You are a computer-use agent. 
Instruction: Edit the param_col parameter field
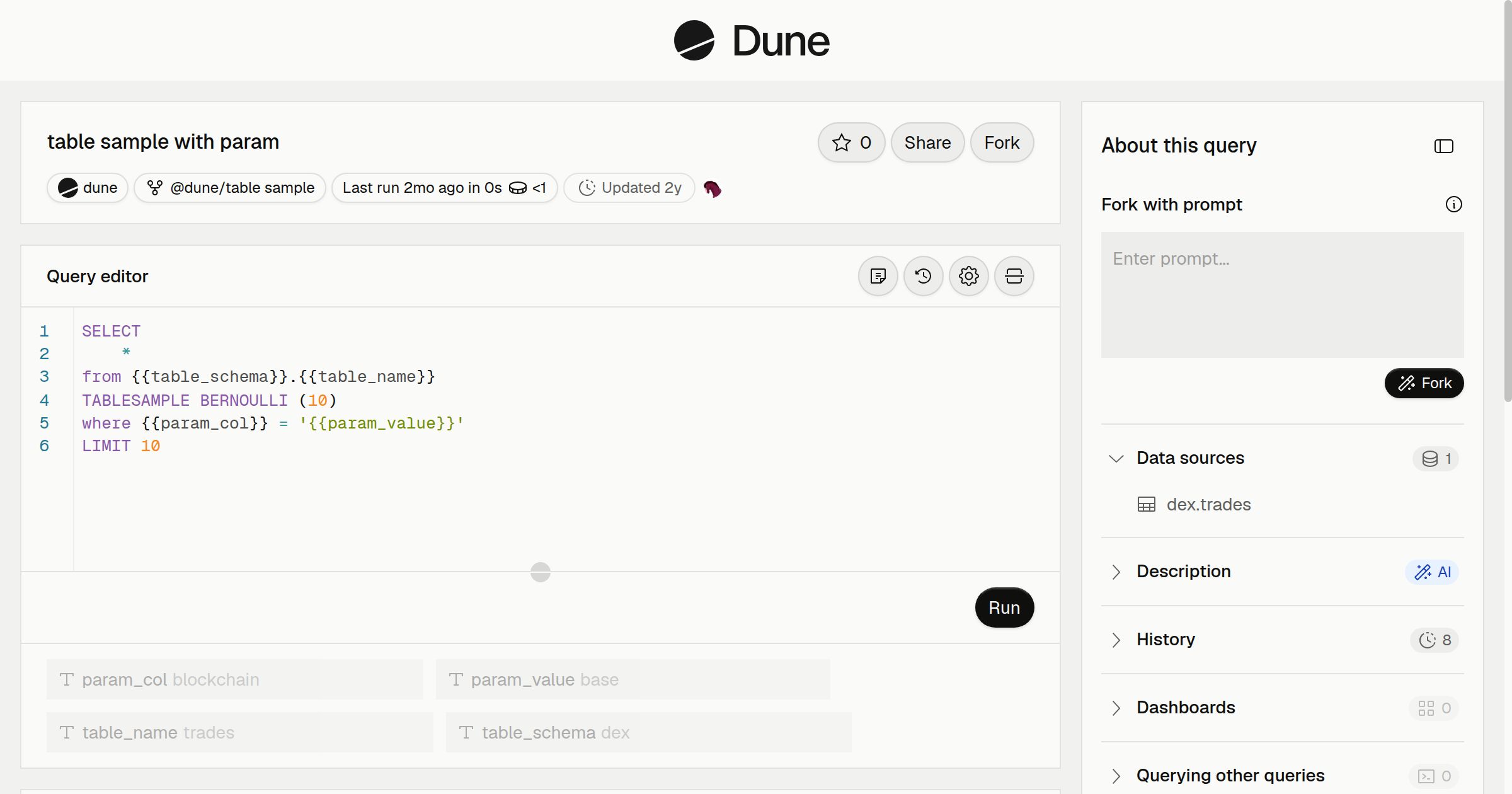click(235, 679)
